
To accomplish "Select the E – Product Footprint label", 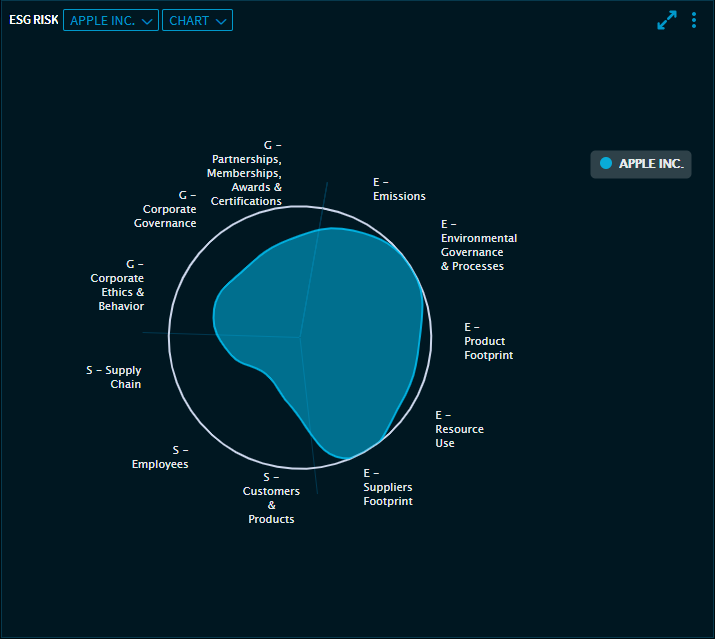I will [x=488, y=341].
